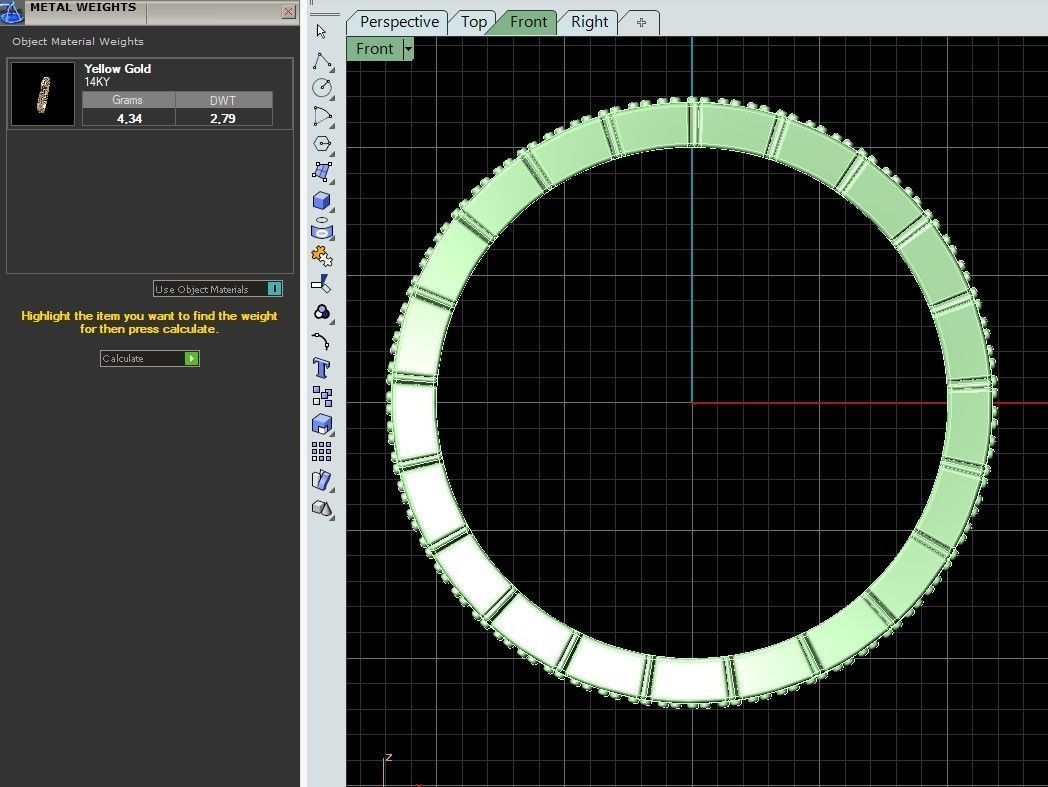1048x787 pixels.
Task: Switch to the Top viewport tab
Action: 474,22
